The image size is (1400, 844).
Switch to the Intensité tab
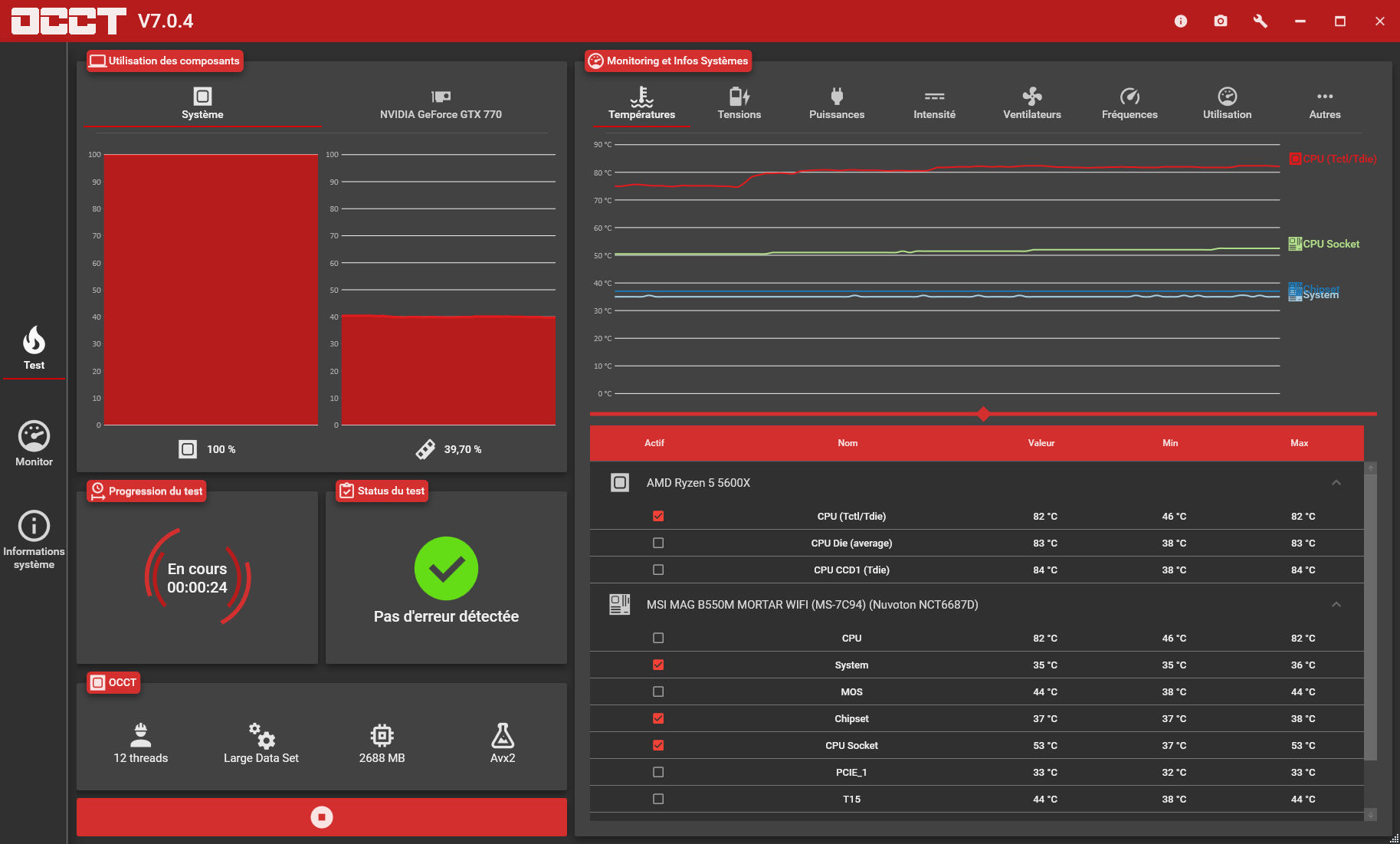coord(935,103)
